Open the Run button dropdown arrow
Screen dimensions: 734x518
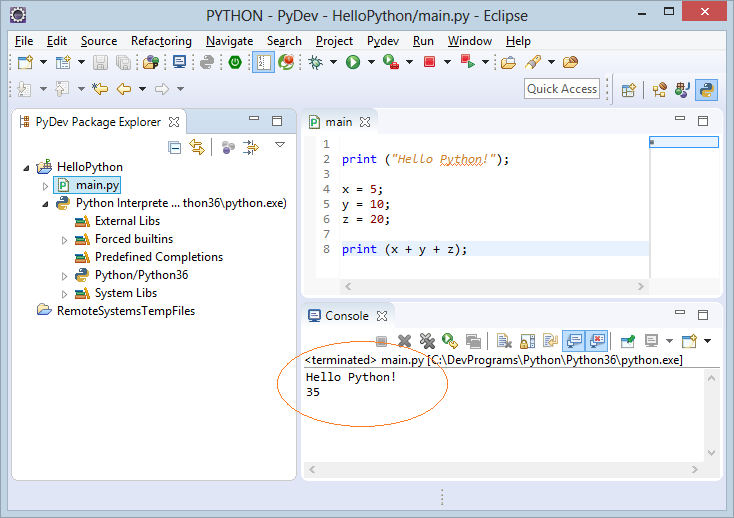[x=371, y=62]
